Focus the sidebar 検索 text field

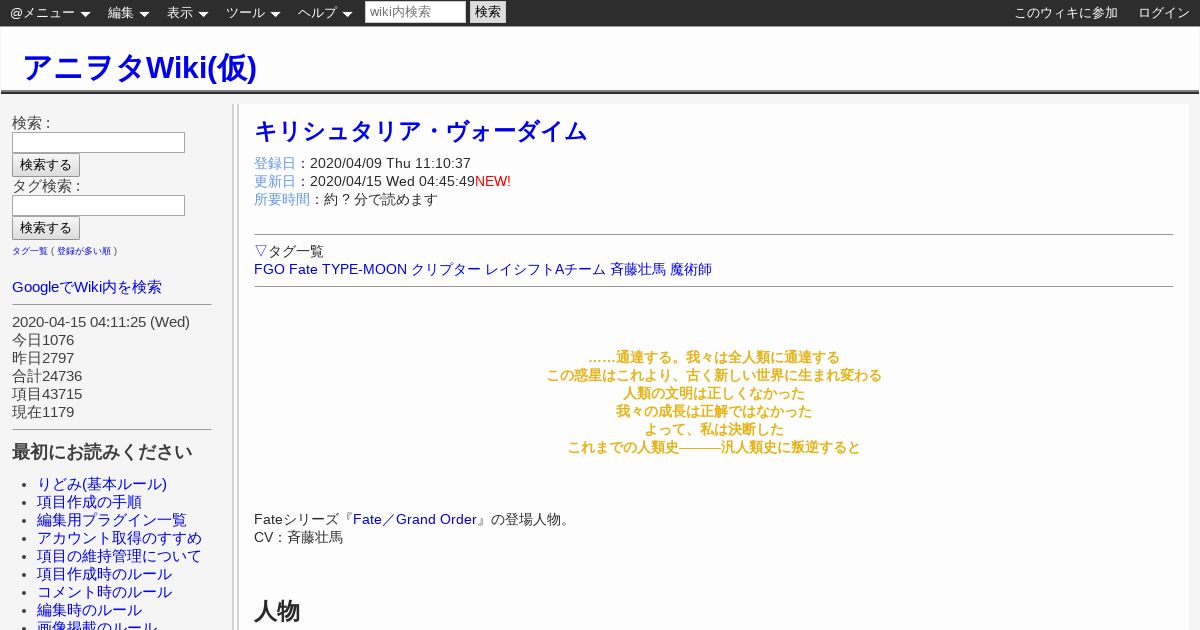tap(98, 142)
